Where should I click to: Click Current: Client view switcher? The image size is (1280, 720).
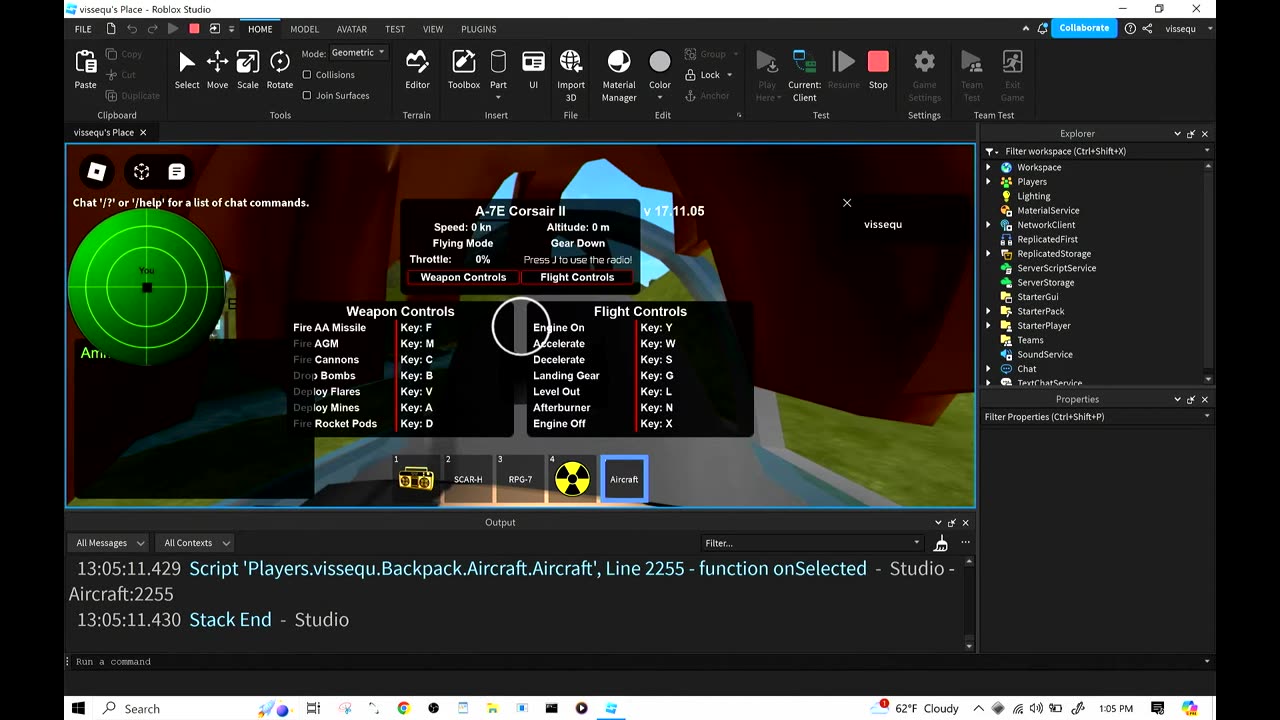[x=804, y=75]
